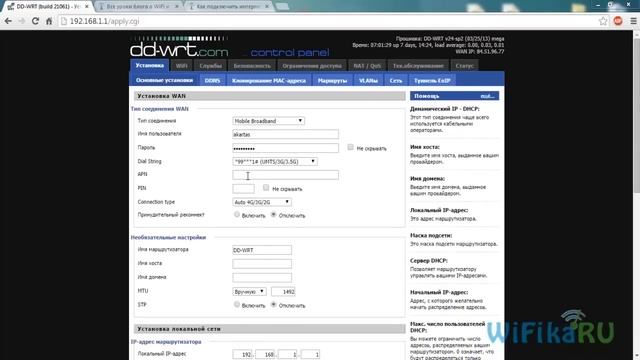Open the Тех.обслуживание tab
Screen dimensions: 640x360
418,66
